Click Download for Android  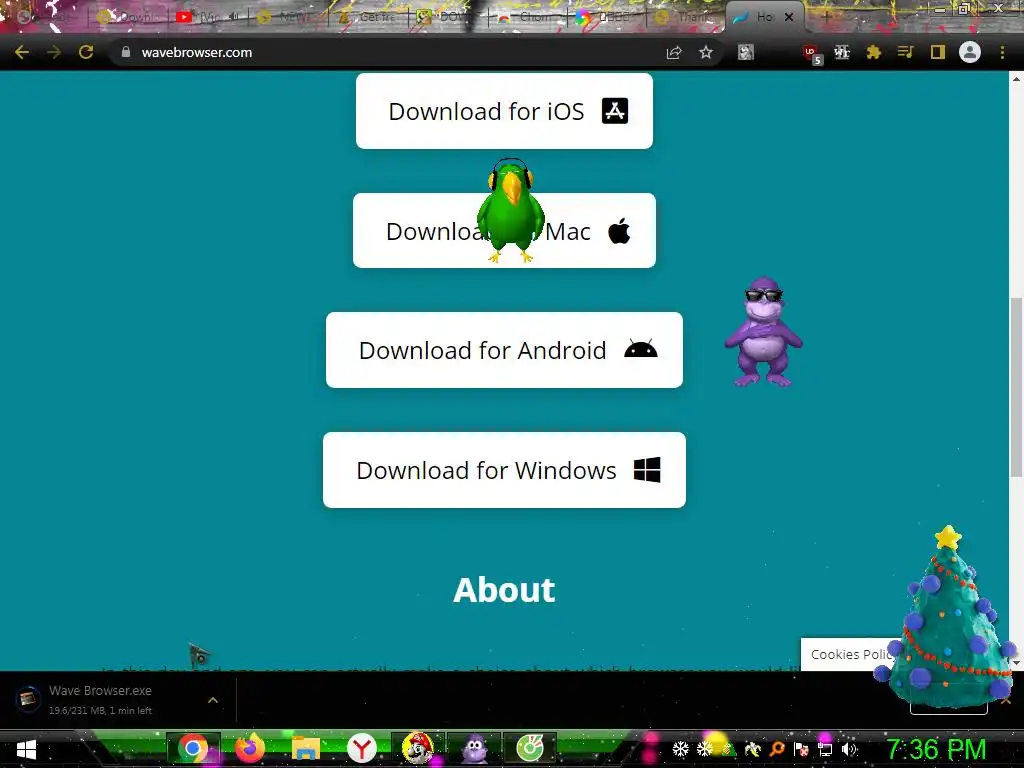504,350
